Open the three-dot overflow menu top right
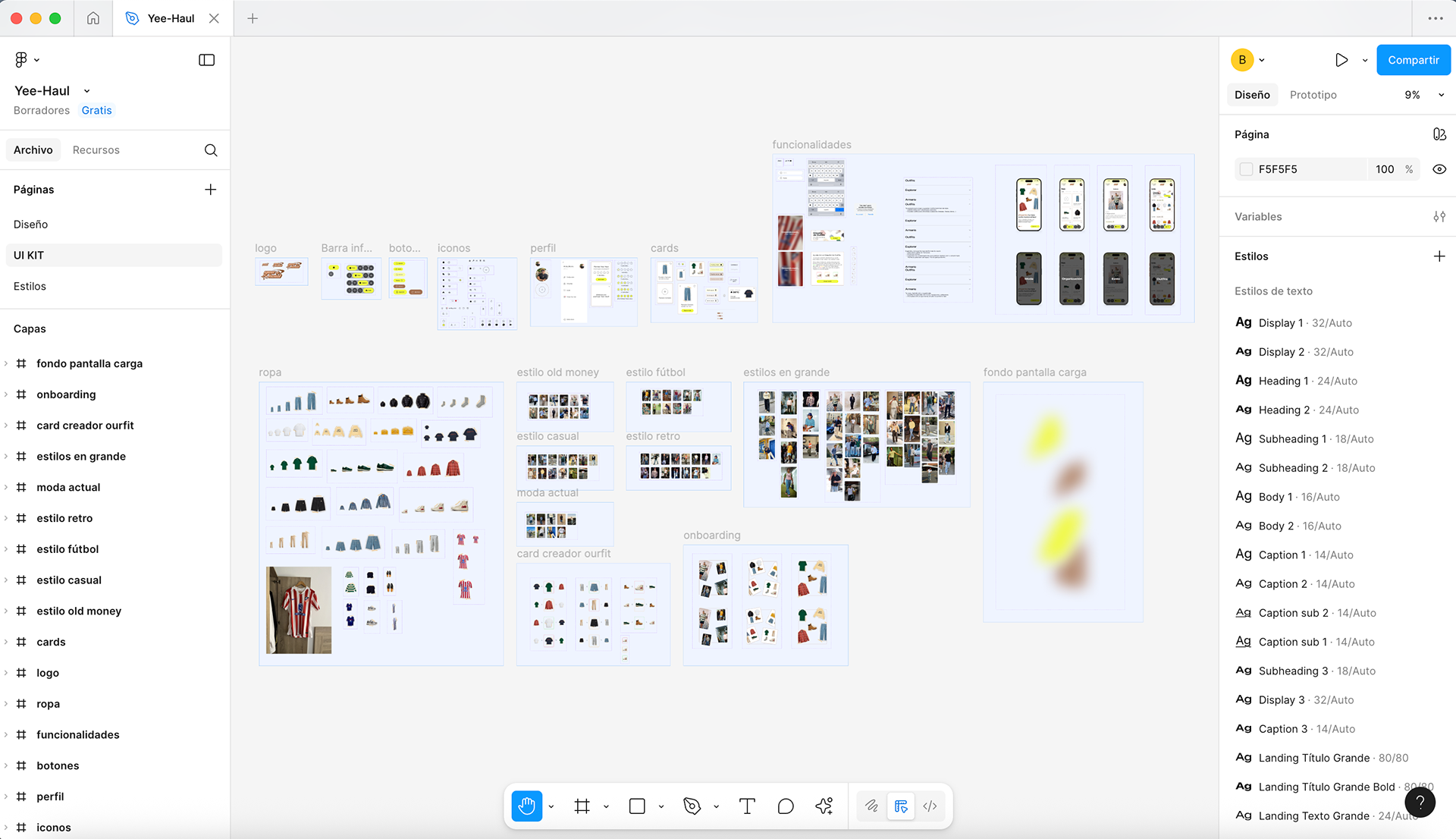The height and width of the screenshot is (839, 1456). (x=1436, y=18)
